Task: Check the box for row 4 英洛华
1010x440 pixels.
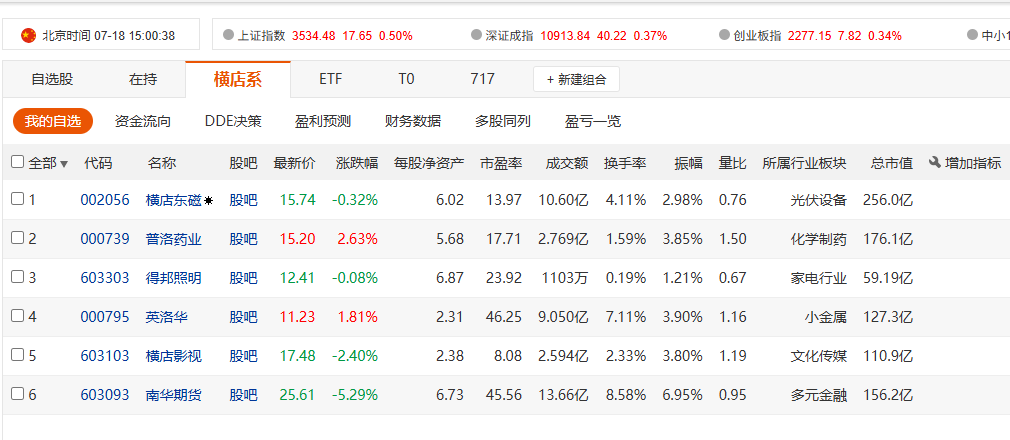Action: point(17,316)
